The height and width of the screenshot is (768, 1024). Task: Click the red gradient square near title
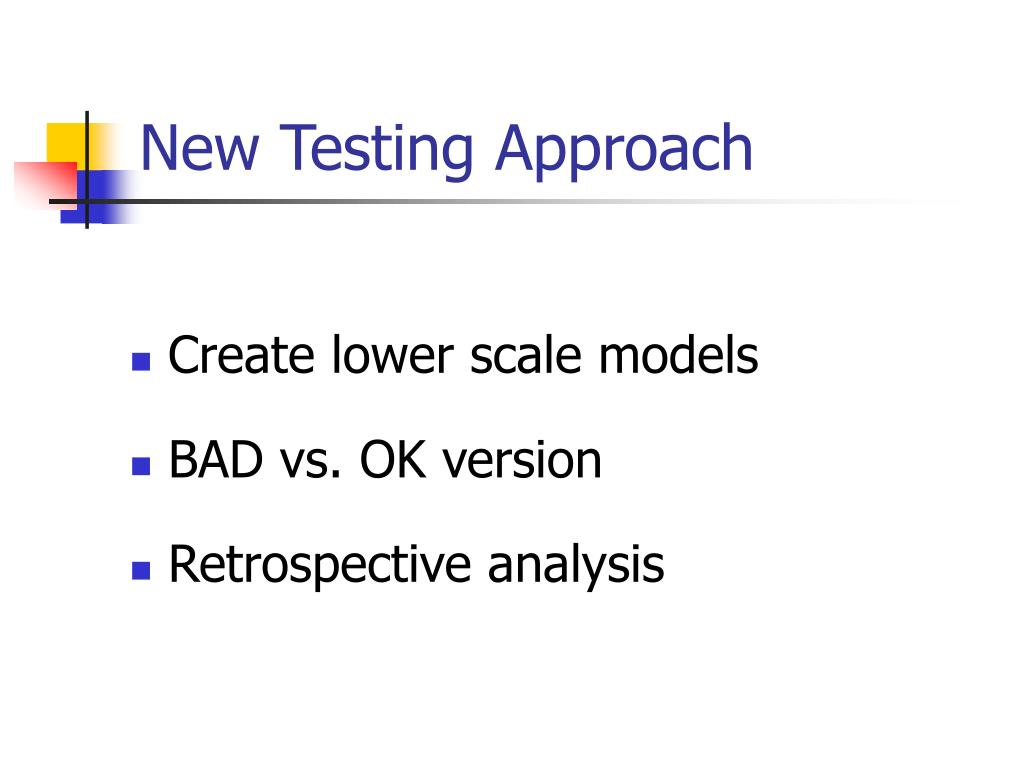point(46,185)
